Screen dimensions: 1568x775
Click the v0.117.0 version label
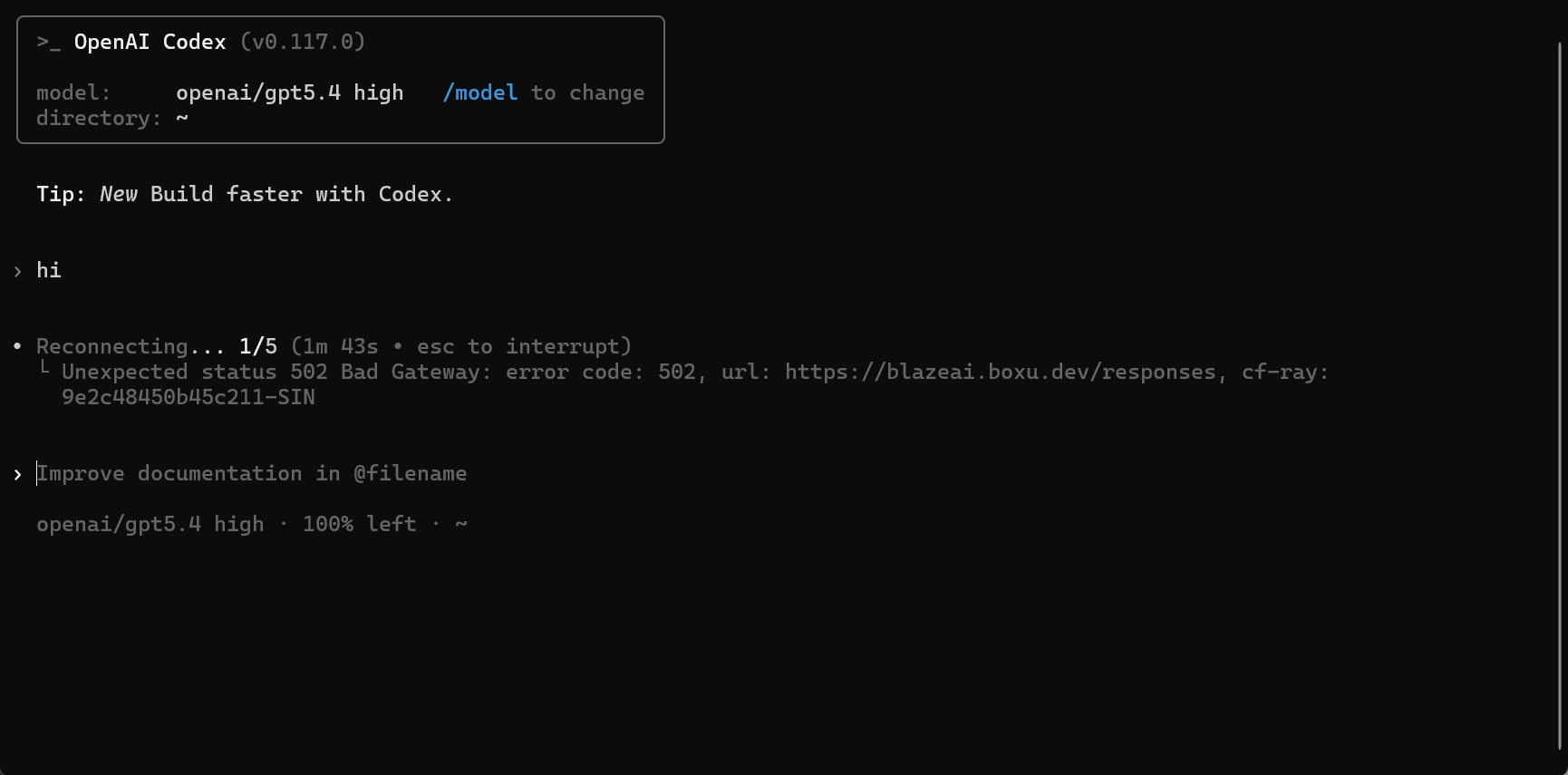tap(303, 42)
